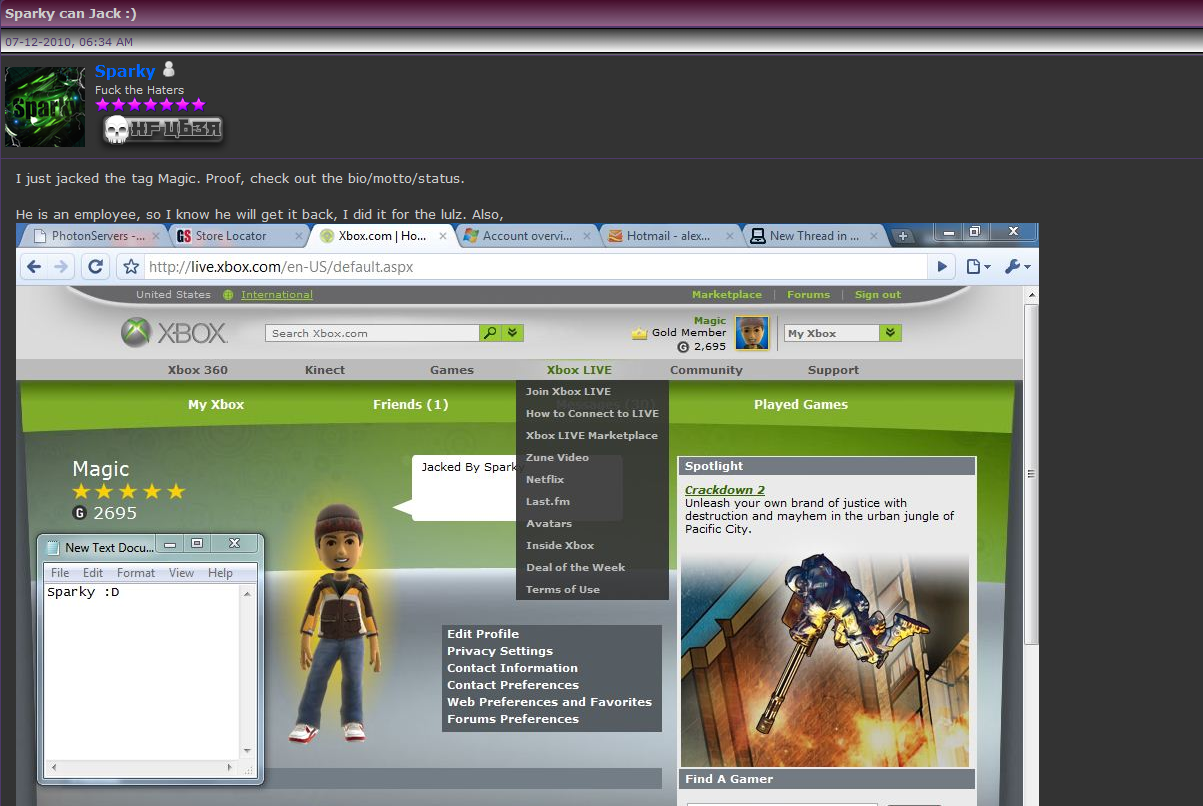The height and width of the screenshot is (806, 1203).
Task: Open the Support nav menu
Action: coord(833,370)
